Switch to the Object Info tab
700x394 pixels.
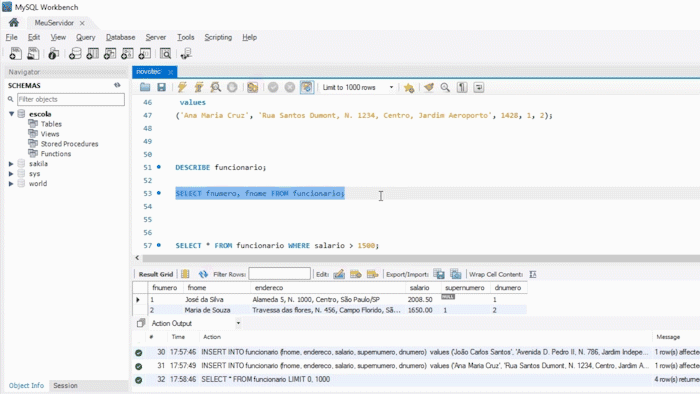(26, 386)
